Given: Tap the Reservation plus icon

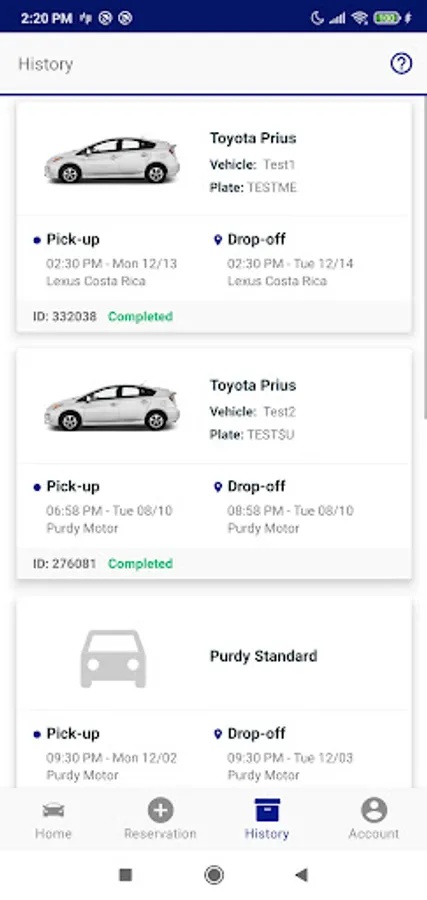Looking at the screenshot, I should [160, 810].
